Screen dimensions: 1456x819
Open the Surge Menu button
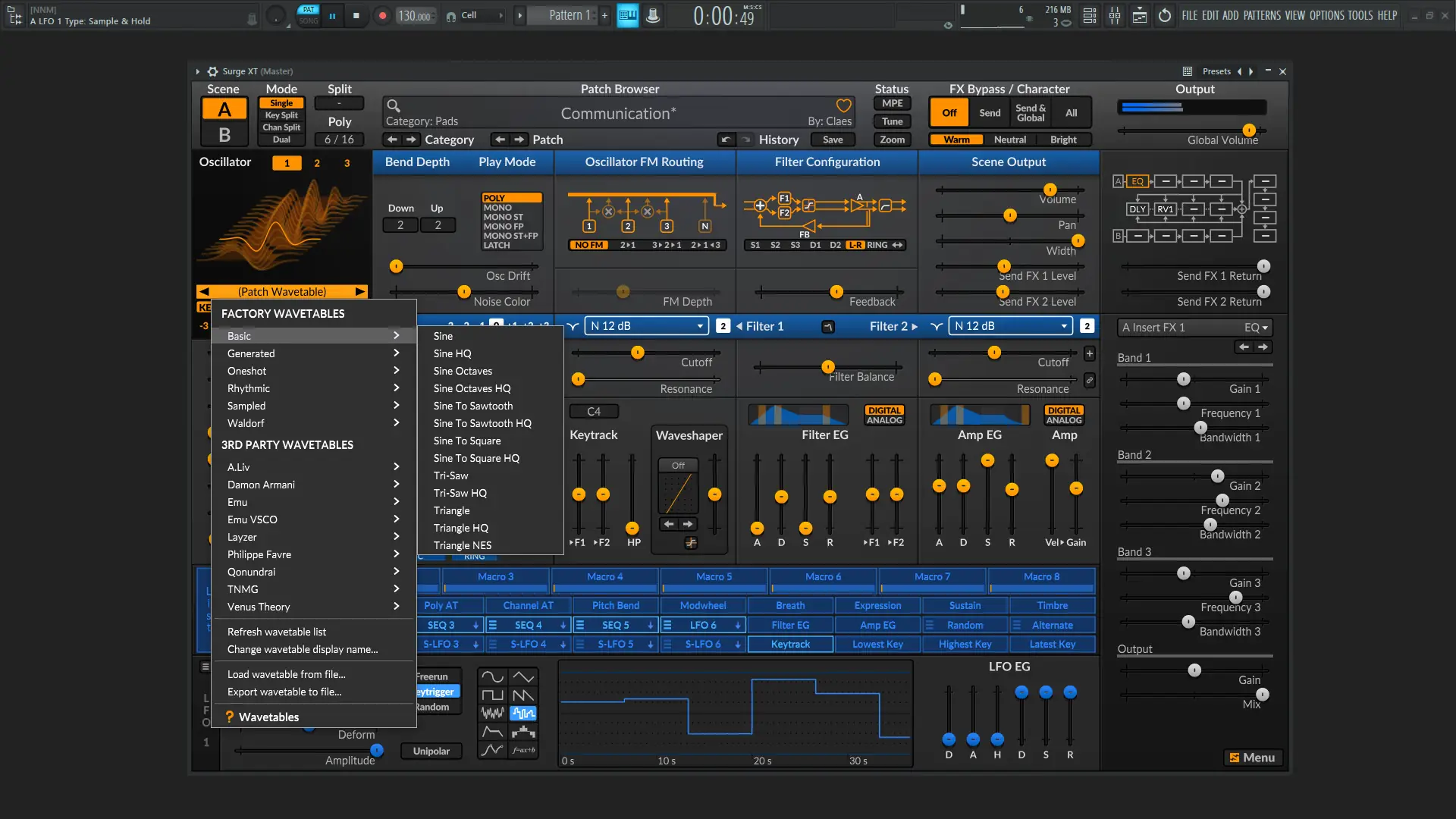[x=1252, y=758]
